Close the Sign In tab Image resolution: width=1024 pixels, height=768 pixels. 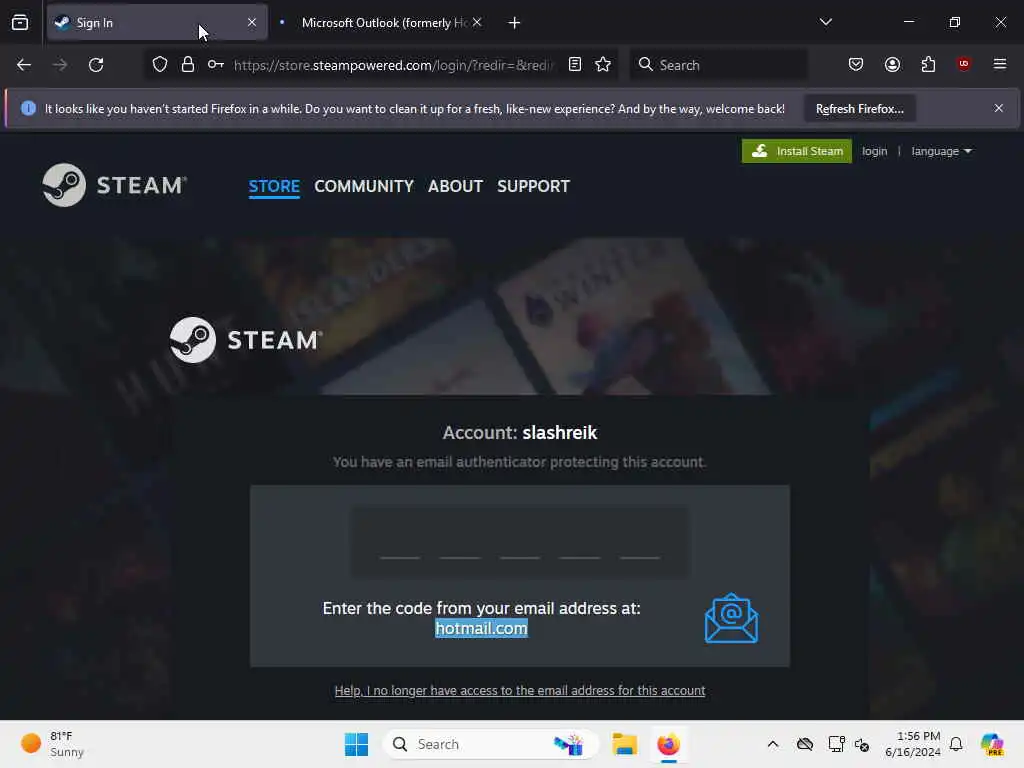pyautogui.click(x=252, y=23)
